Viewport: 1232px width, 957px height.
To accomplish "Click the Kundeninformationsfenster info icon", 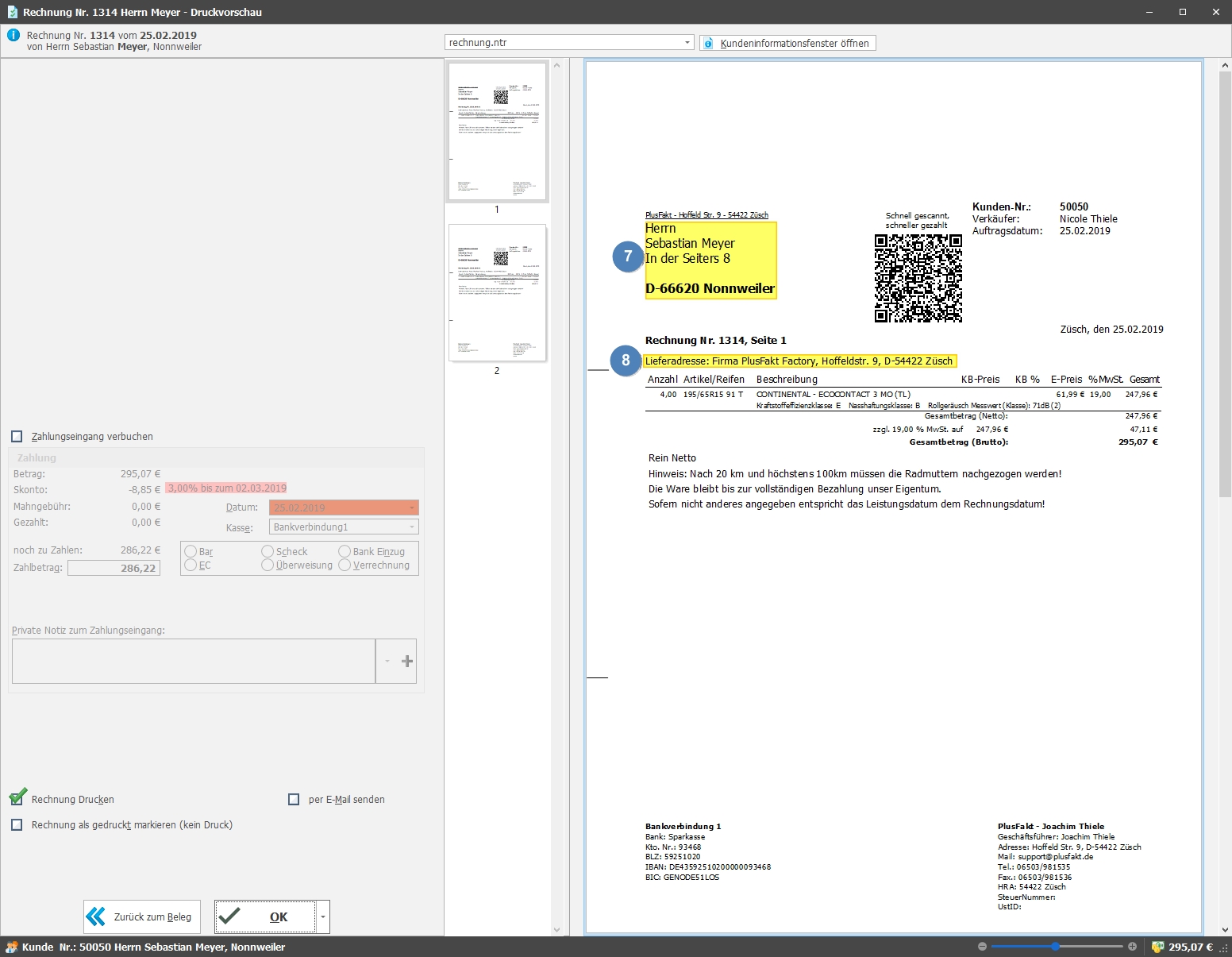I will [x=708, y=43].
